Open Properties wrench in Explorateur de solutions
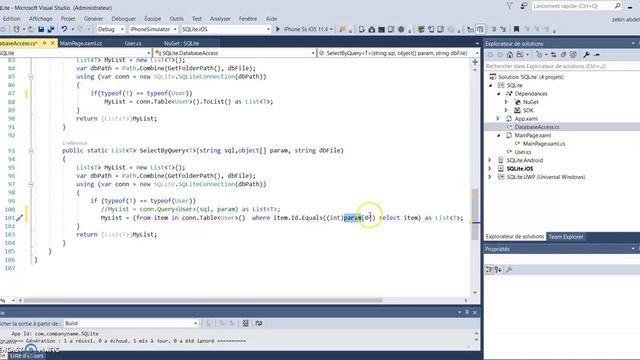 tap(587, 55)
